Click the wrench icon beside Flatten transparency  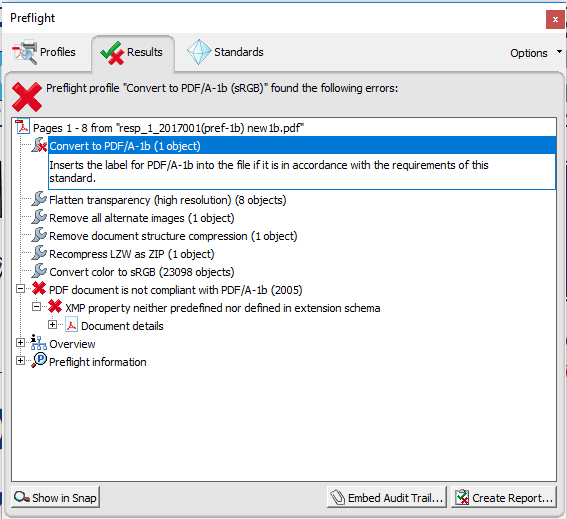39,199
